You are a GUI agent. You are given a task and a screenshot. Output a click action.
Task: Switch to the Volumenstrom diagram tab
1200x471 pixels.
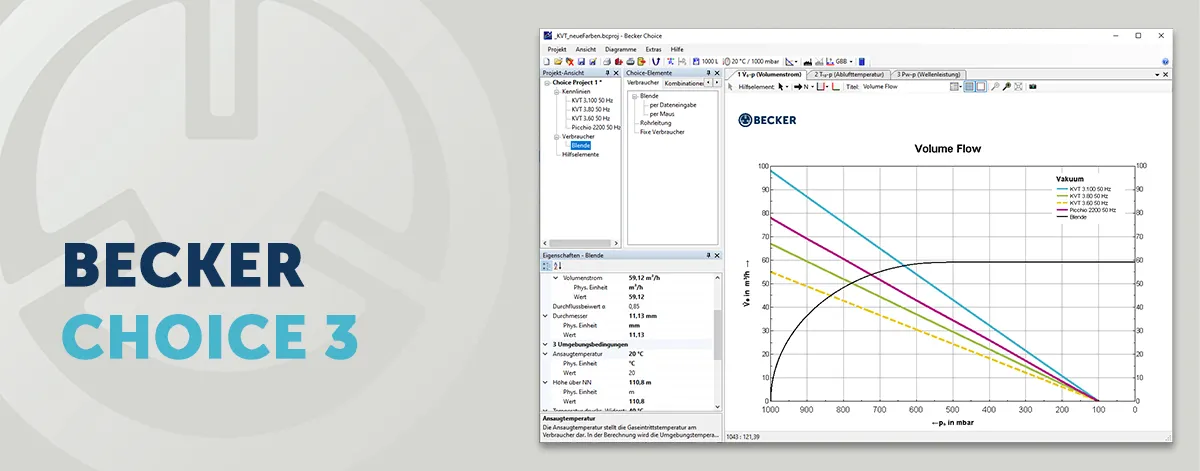click(768, 74)
